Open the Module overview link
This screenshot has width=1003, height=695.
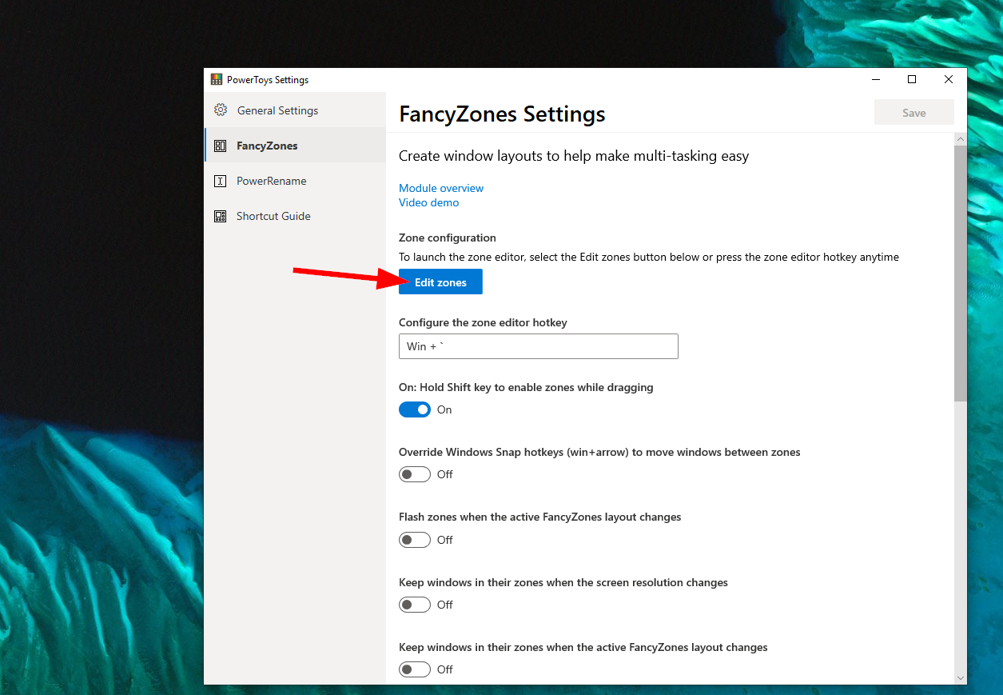[x=441, y=188]
